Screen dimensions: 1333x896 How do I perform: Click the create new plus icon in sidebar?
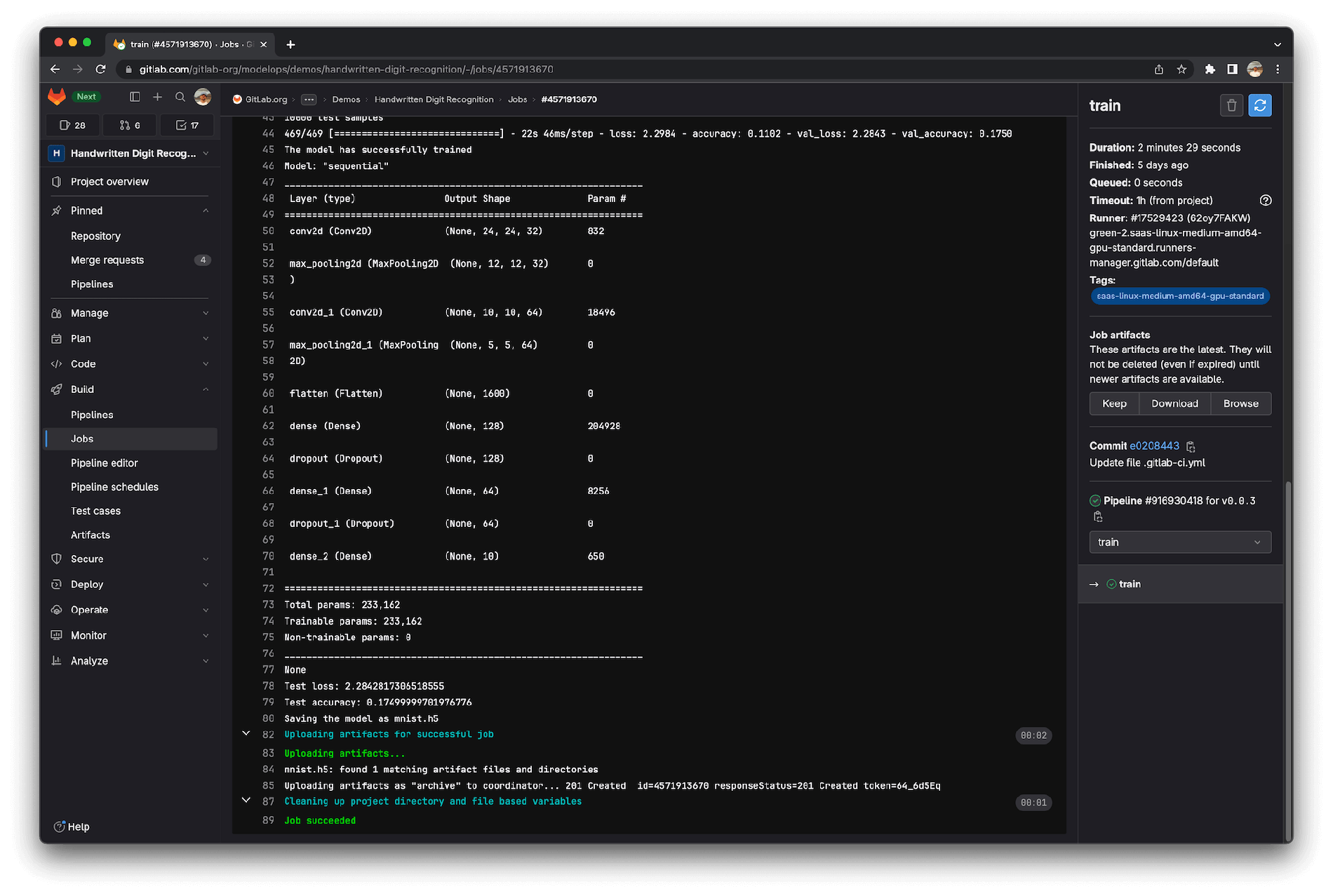click(157, 97)
